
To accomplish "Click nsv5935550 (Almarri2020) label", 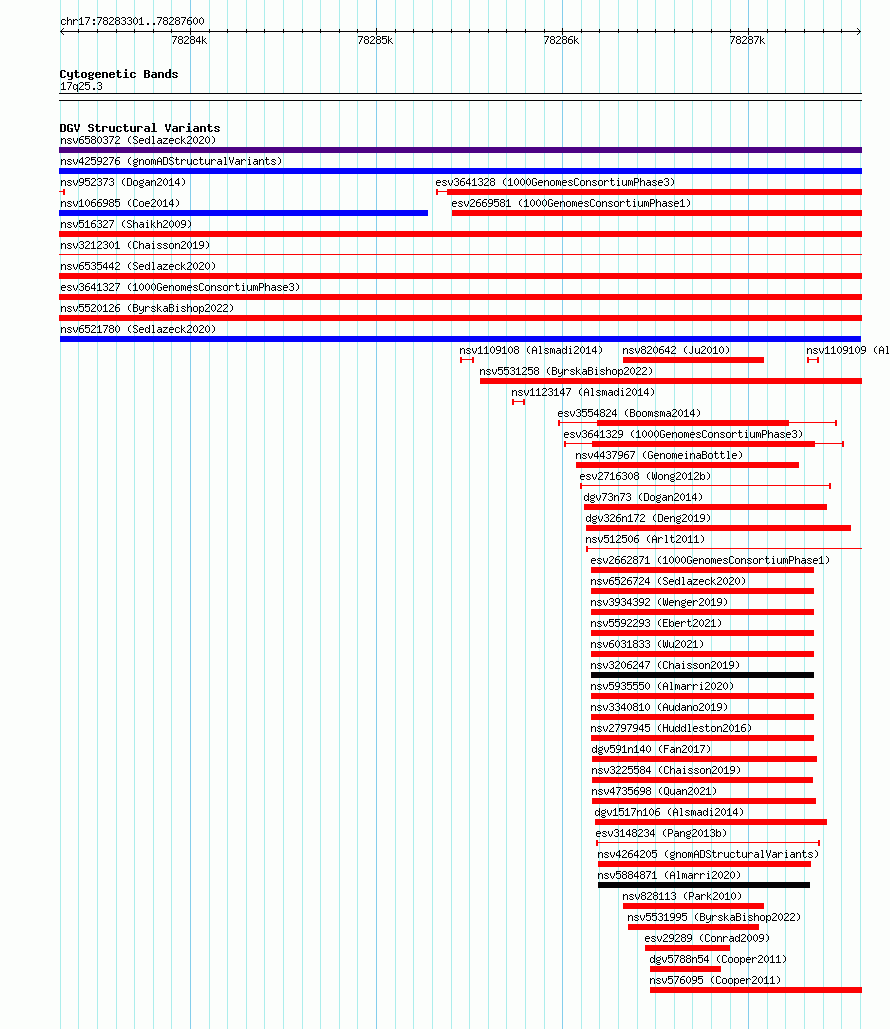I will click(662, 686).
